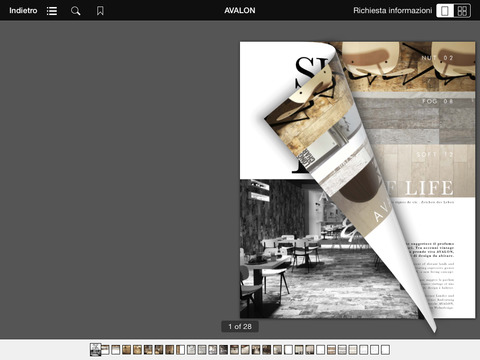The height and width of the screenshot is (360, 480).
Task: Open the second page thumbnail
Action: [x=105, y=350]
